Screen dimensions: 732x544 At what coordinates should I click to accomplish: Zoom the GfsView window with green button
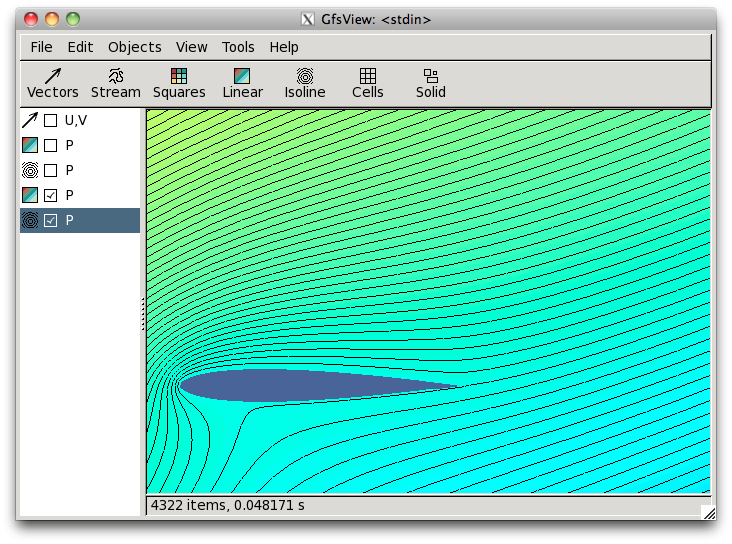73,19
